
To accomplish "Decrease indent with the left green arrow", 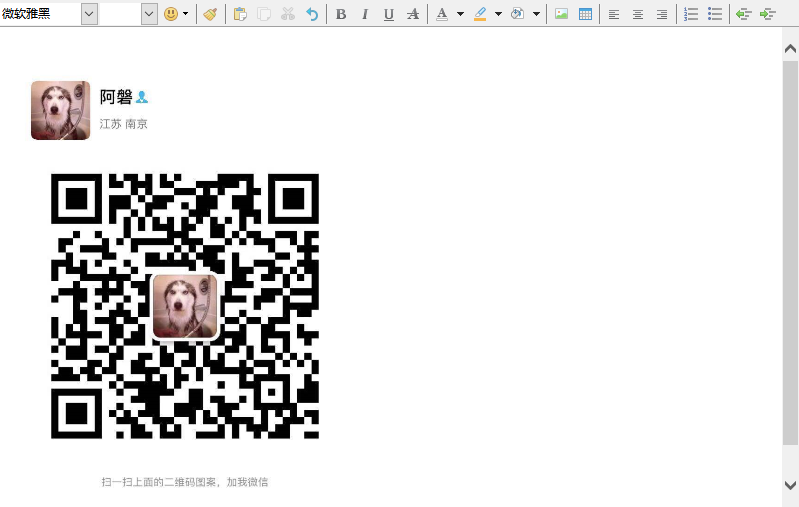I will click(x=743, y=14).
